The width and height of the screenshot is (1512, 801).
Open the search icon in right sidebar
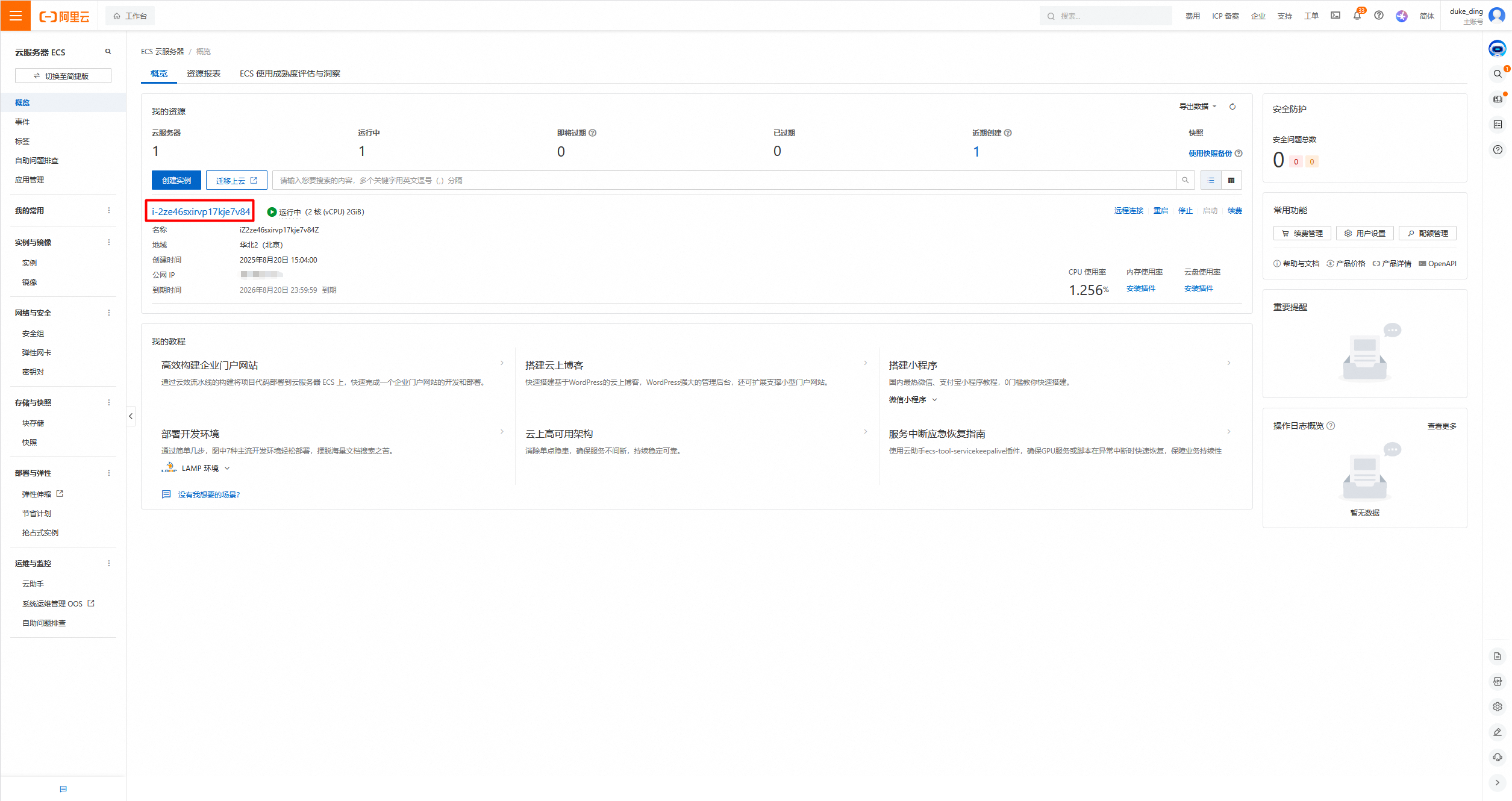(x=1498, y=73)
